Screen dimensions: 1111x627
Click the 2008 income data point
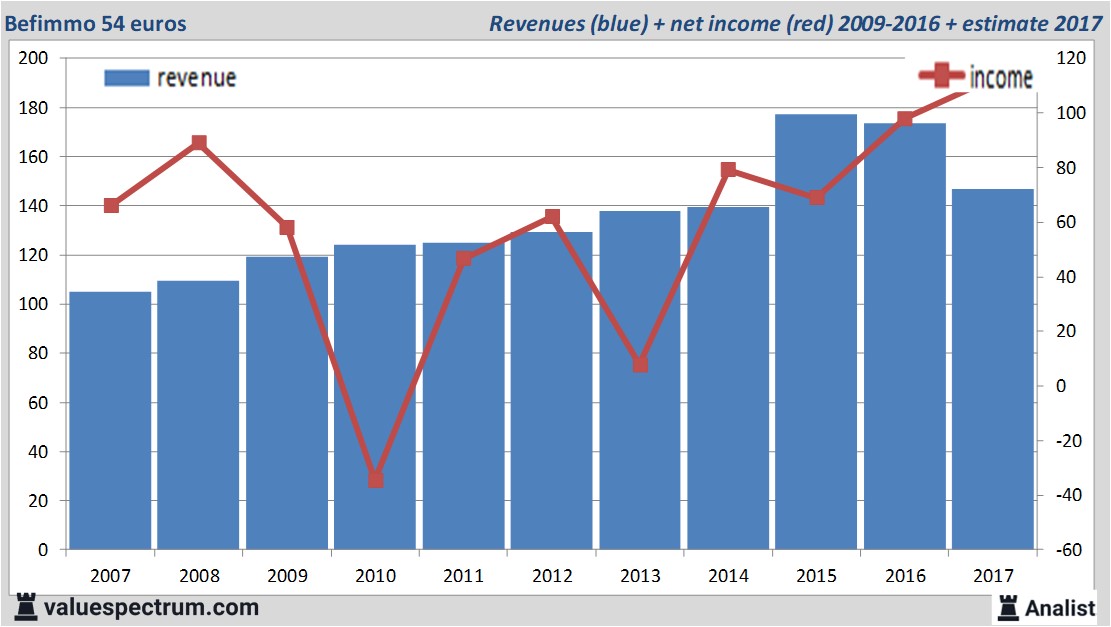(199, 143)
